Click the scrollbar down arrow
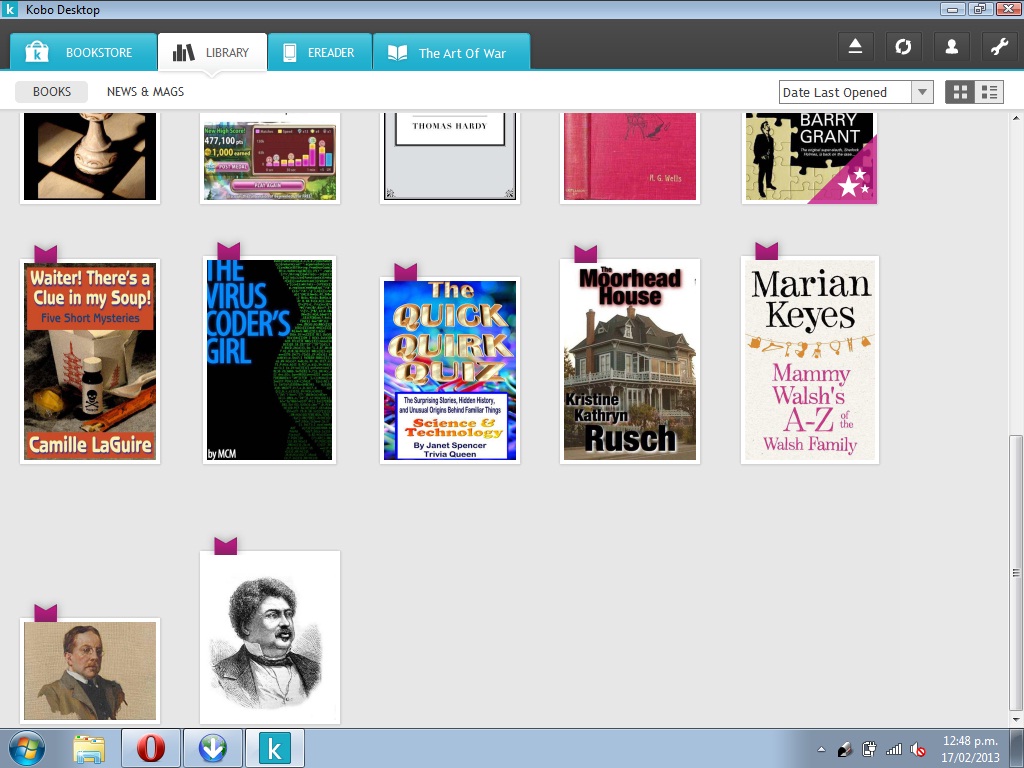Viewport: 1024px width, 768px height. click(1016, 720)
